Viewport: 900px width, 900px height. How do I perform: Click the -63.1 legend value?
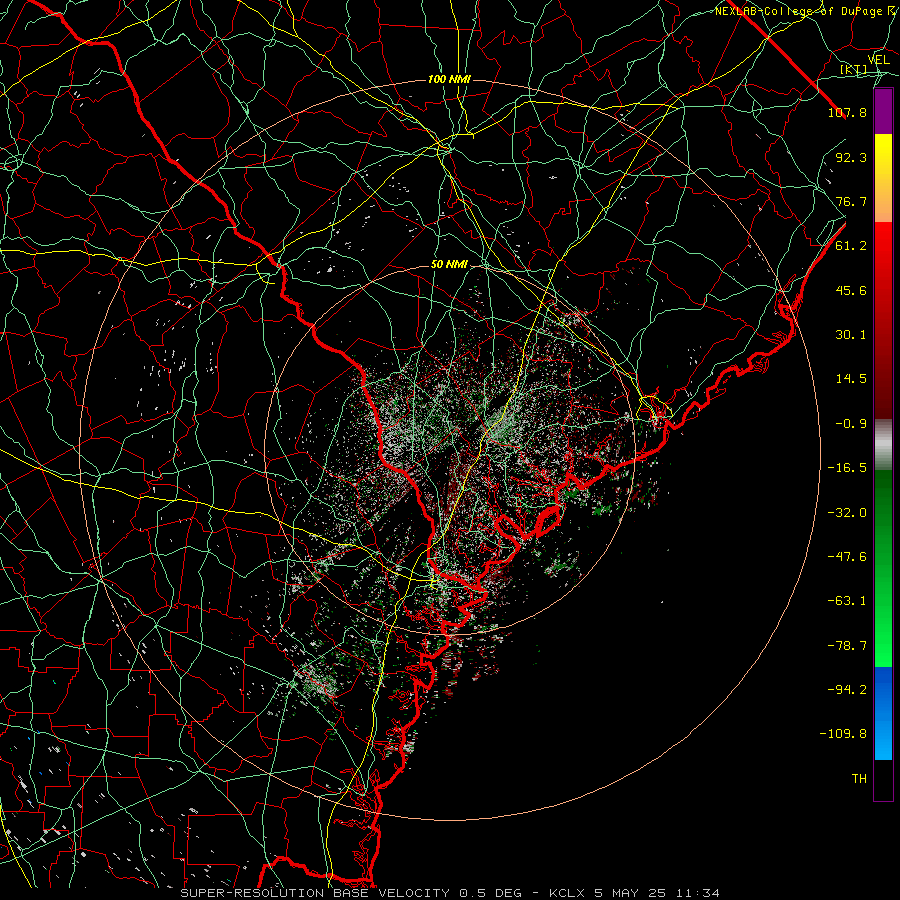847,601
